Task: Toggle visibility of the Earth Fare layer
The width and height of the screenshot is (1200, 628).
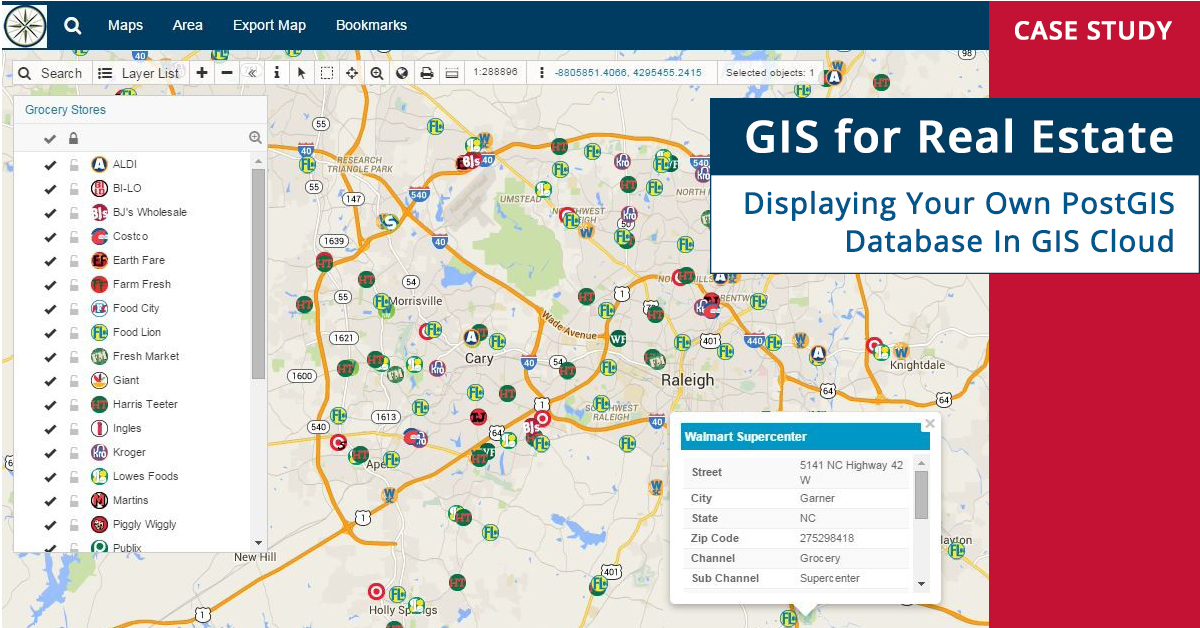Action: pos(50,260)
